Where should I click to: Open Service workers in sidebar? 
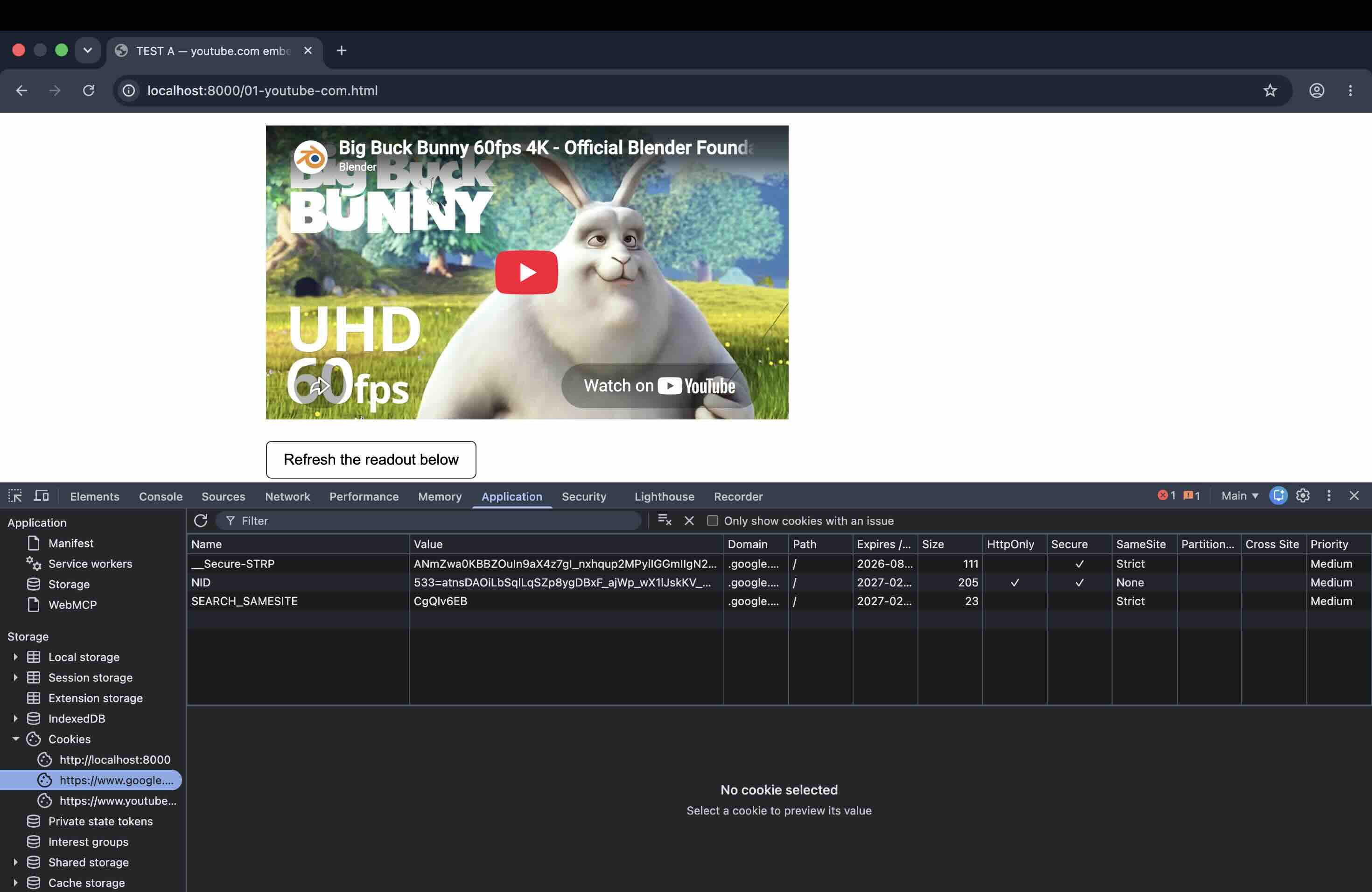coord(90,564)
